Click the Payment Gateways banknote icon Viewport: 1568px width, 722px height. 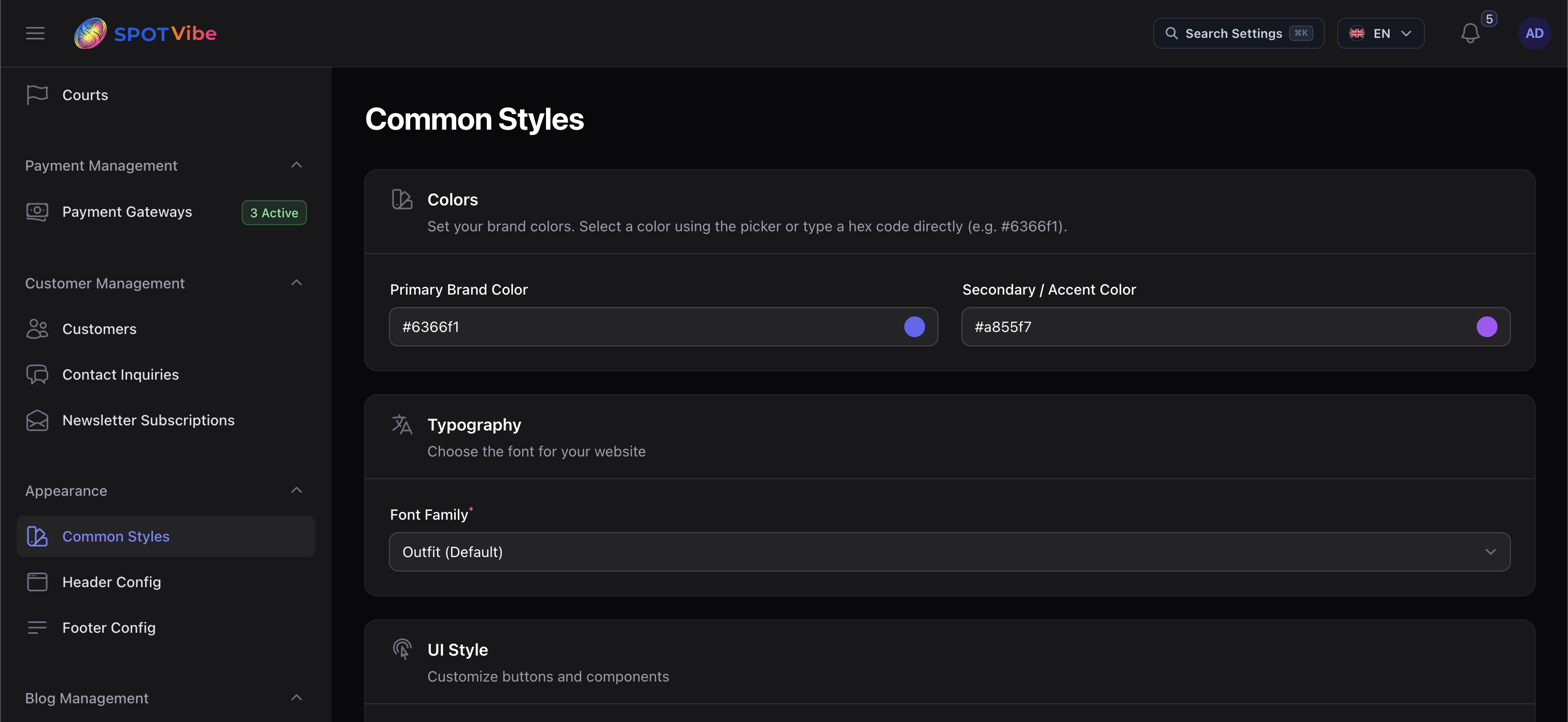click(37, 212)
